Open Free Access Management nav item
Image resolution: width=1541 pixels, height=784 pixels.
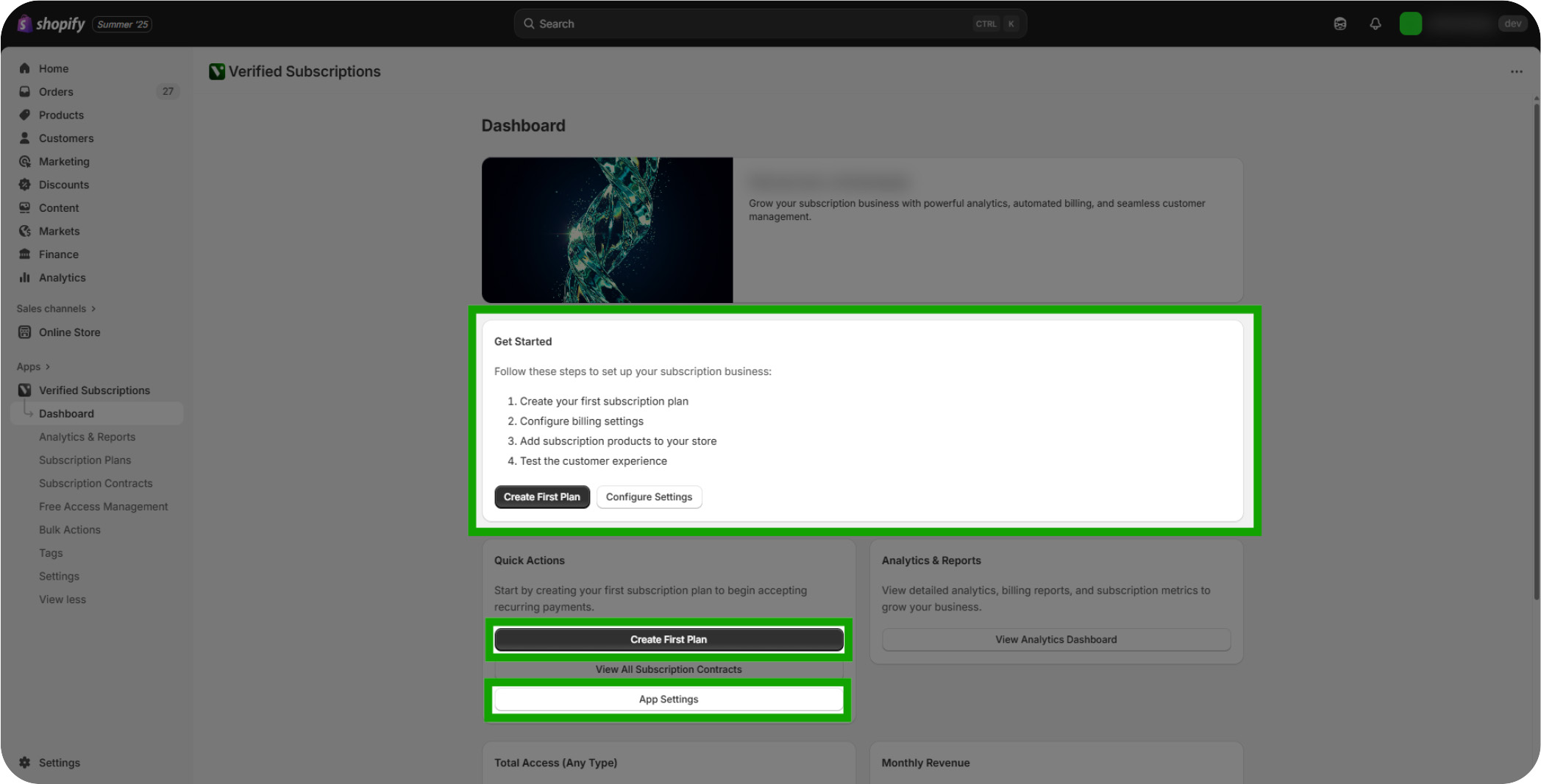click(103, 506)
